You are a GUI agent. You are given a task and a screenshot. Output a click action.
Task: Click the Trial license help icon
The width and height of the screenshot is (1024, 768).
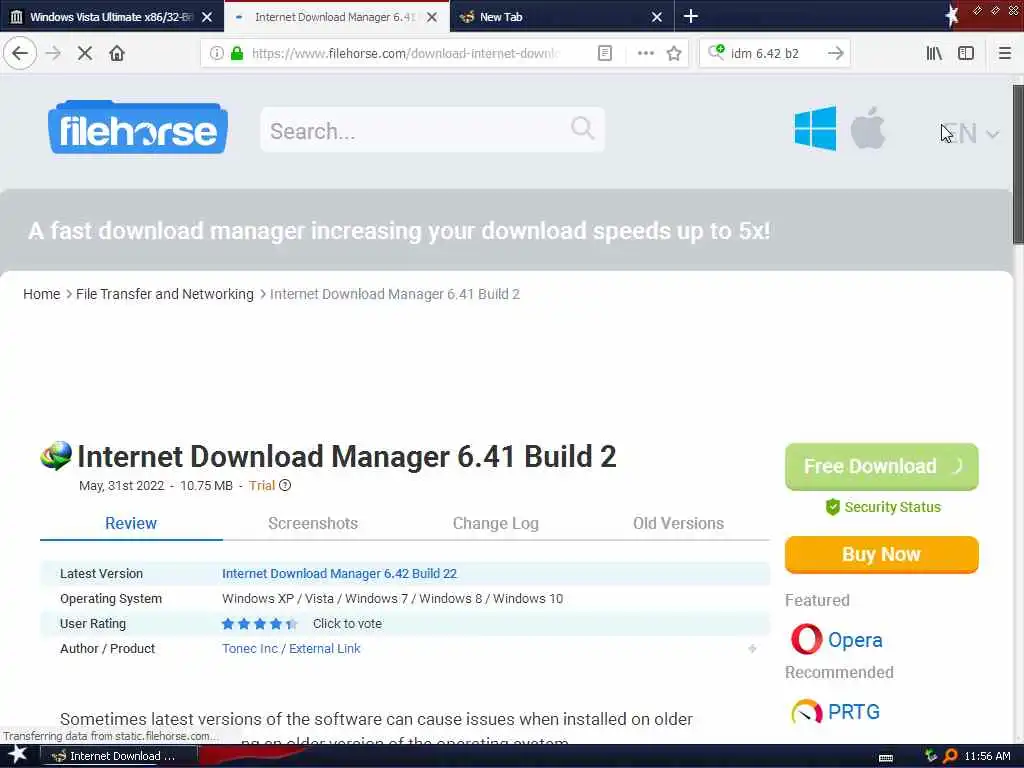(x=285, y=485)
